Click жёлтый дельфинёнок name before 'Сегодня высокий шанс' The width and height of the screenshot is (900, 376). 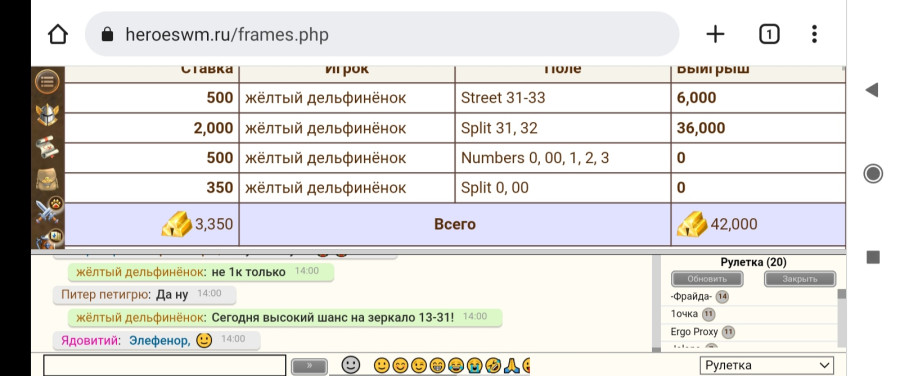point(141,317)
